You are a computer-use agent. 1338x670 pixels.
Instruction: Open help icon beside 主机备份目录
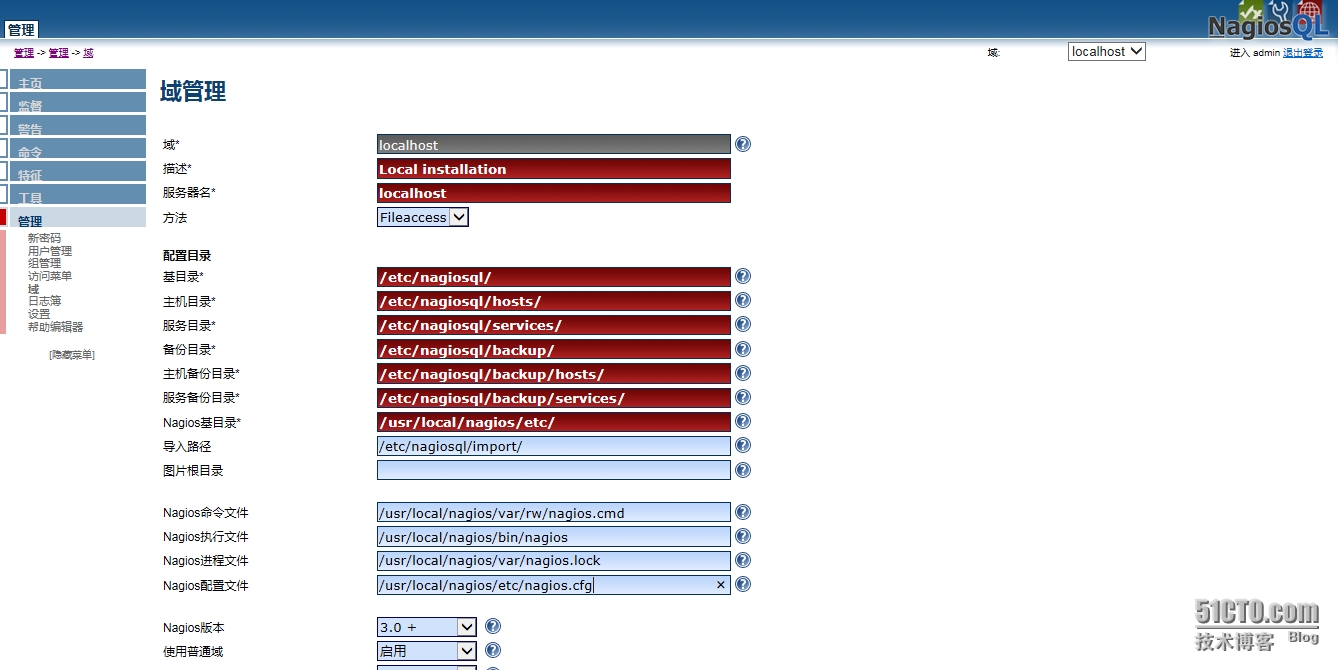point(743,373)
